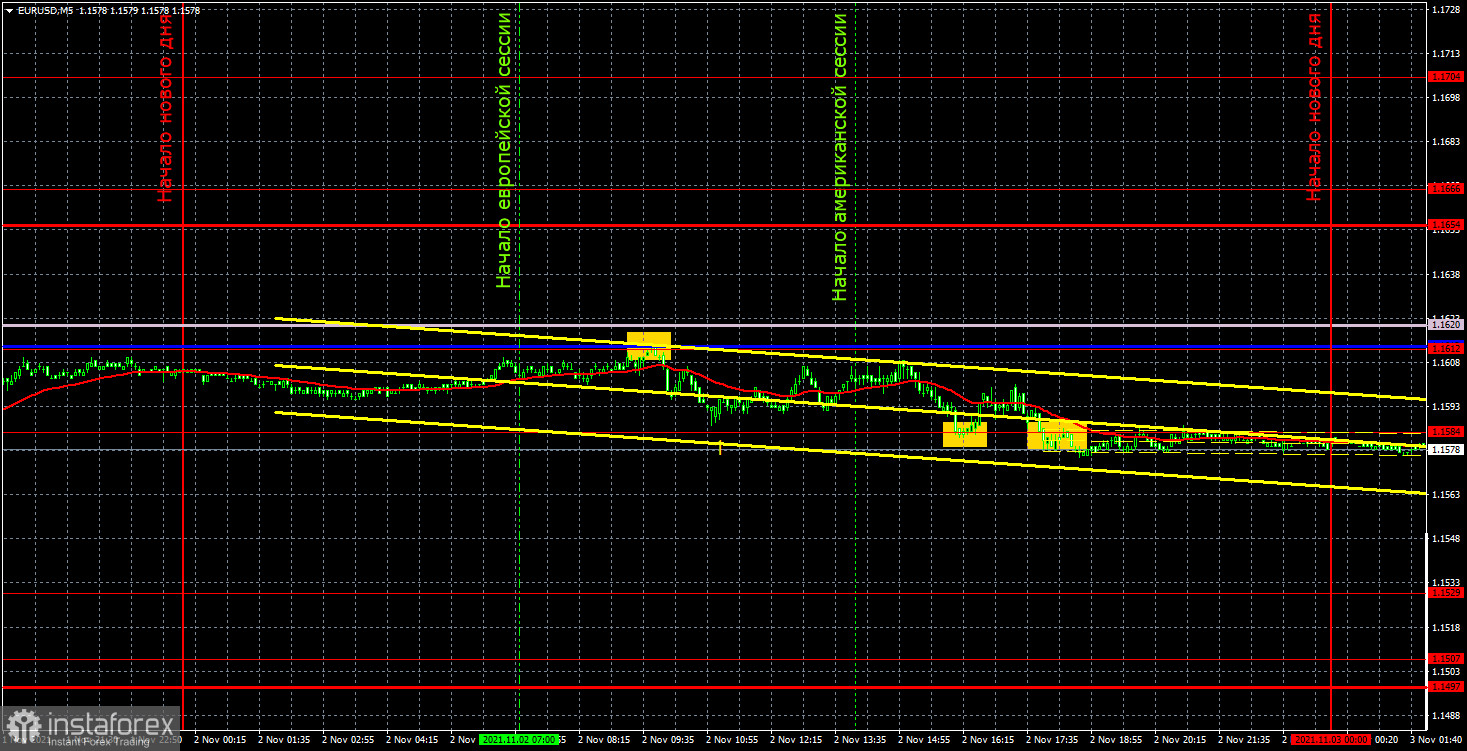Click the 1.1529 red price level label
The width and height of the screenshot is (1467, 751).
pos(1447,593)
